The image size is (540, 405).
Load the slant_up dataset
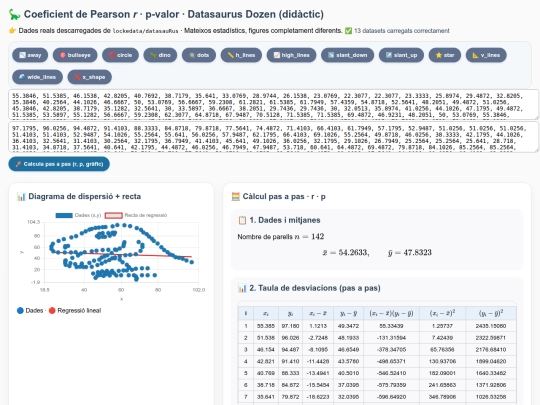[401, 55]
